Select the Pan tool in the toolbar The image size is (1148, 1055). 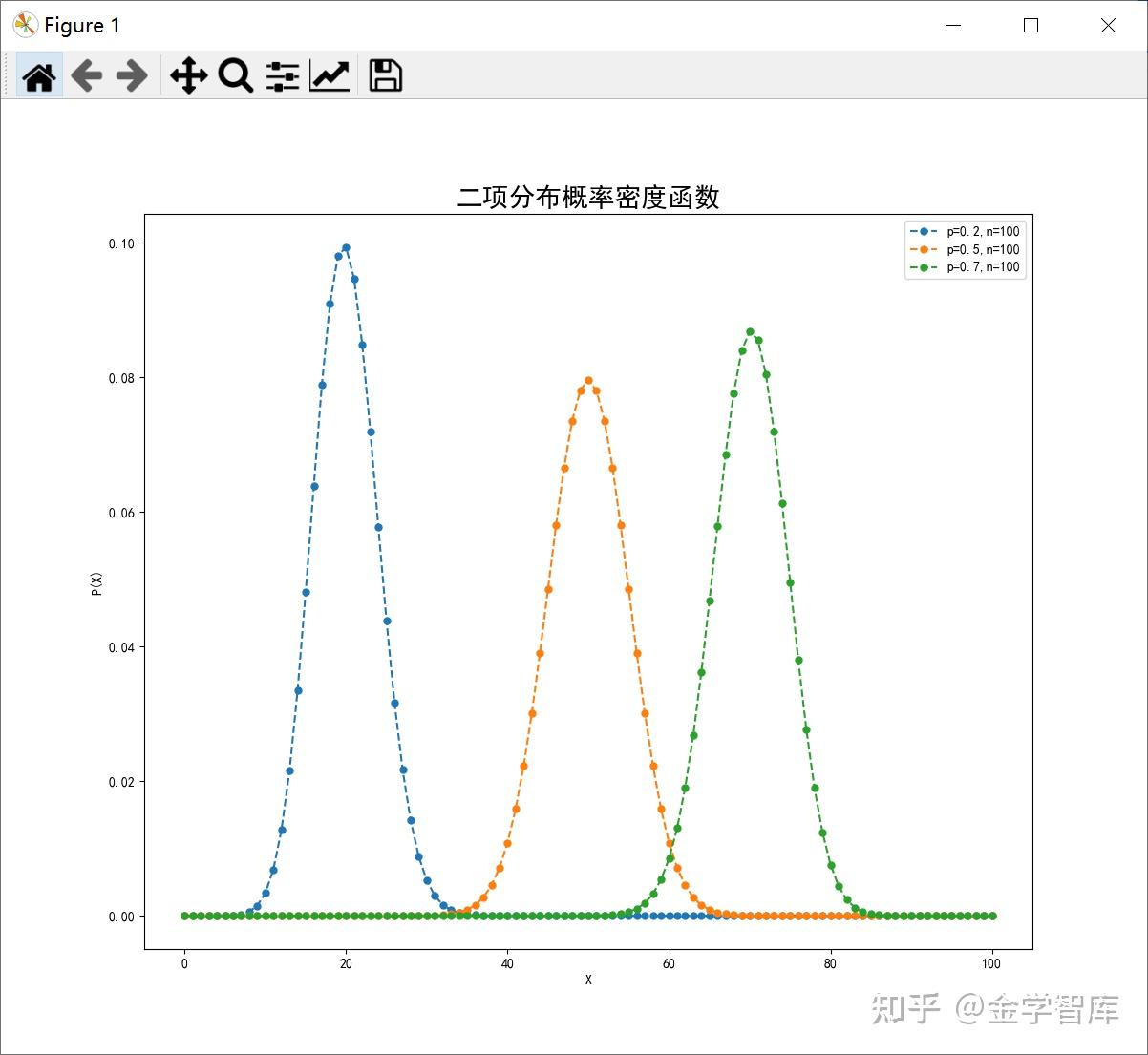pos(188,75)
